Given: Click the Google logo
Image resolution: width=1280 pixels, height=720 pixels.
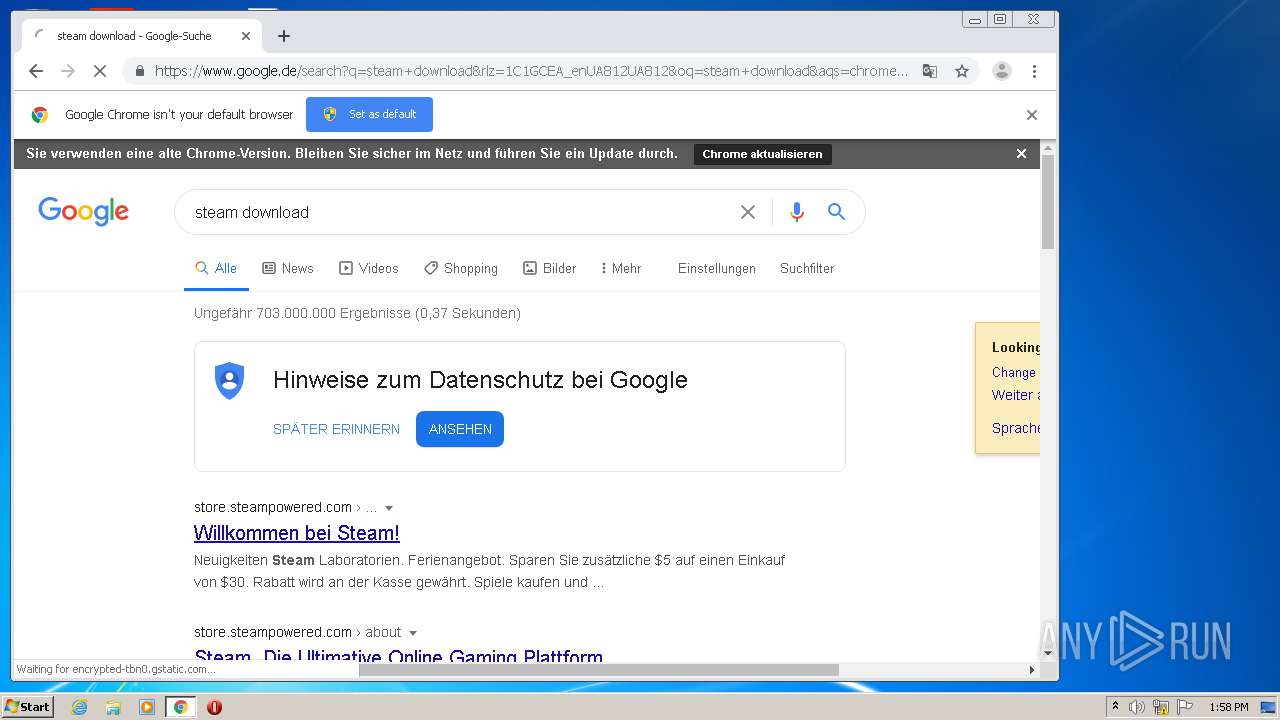Looking at the screenshot, I should point(84,211).
